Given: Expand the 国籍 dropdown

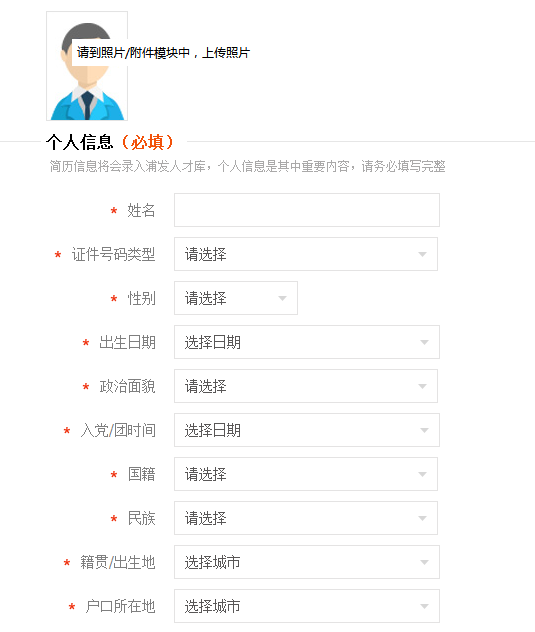Looking at the screenshot, I should click(x=306, y=474).
